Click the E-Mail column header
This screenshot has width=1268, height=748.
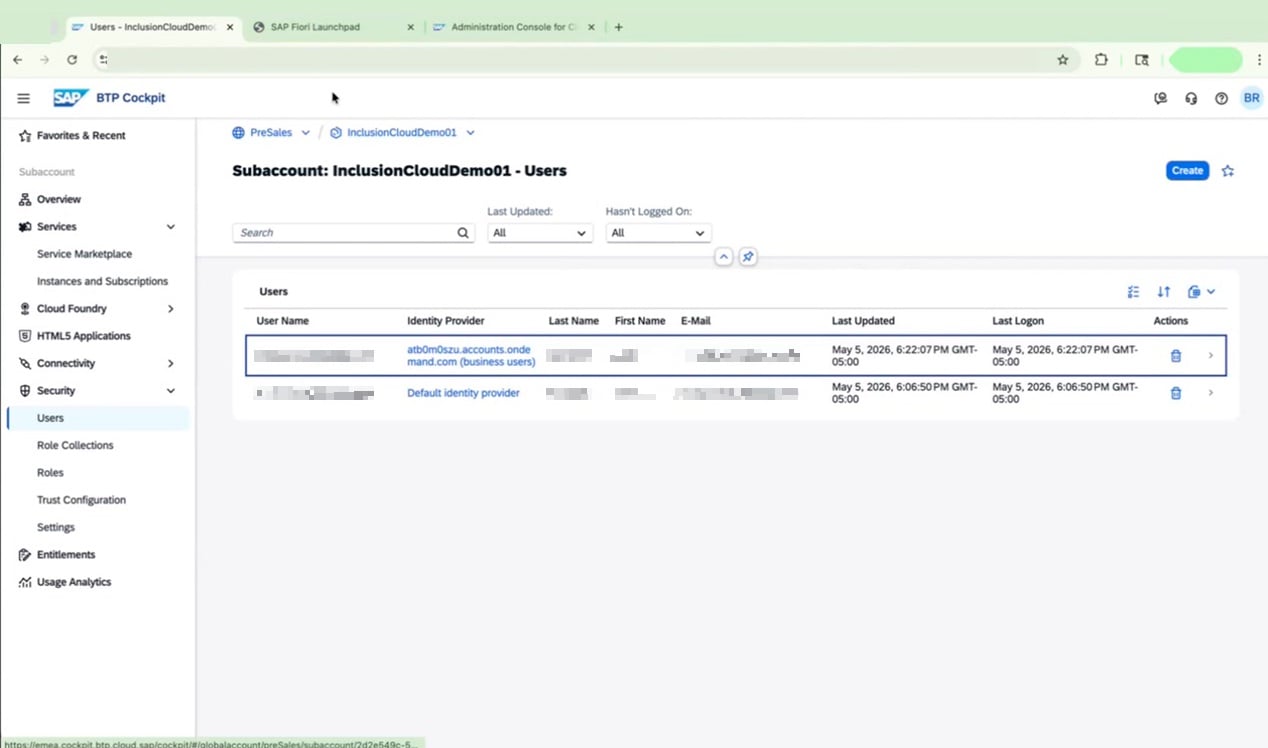(696, 321)
